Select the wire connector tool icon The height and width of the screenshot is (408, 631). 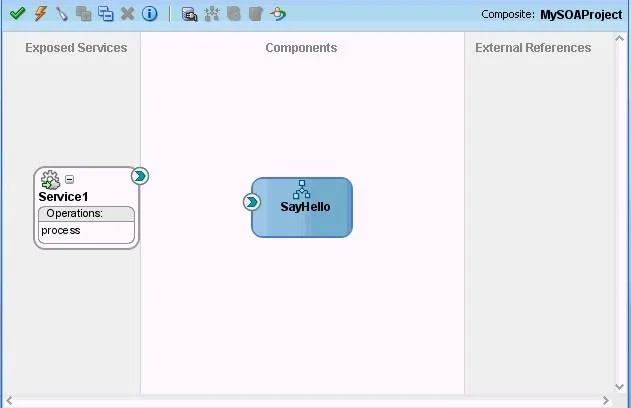point(62,14)
